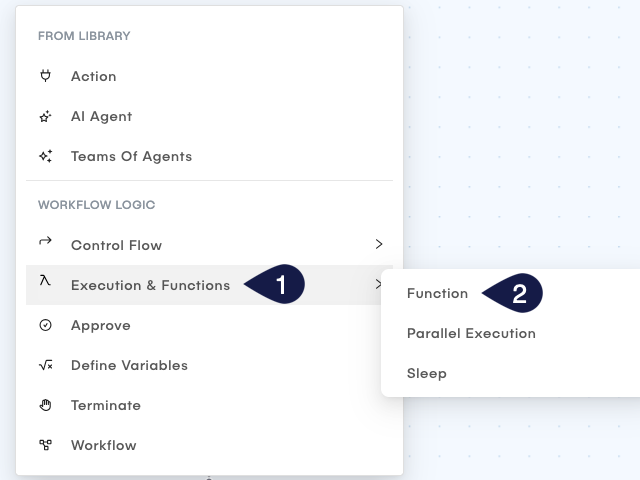The width and height of the screenshot is (640, 480).
Task: Click the lambda icon for Execution & Functions
Action: (x=45, y=283)
